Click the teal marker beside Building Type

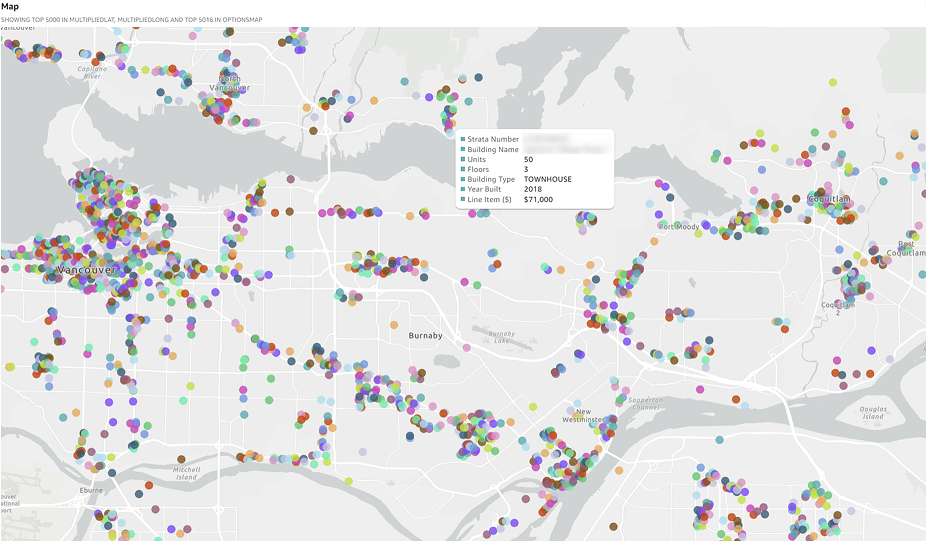[x=464, y=179]
